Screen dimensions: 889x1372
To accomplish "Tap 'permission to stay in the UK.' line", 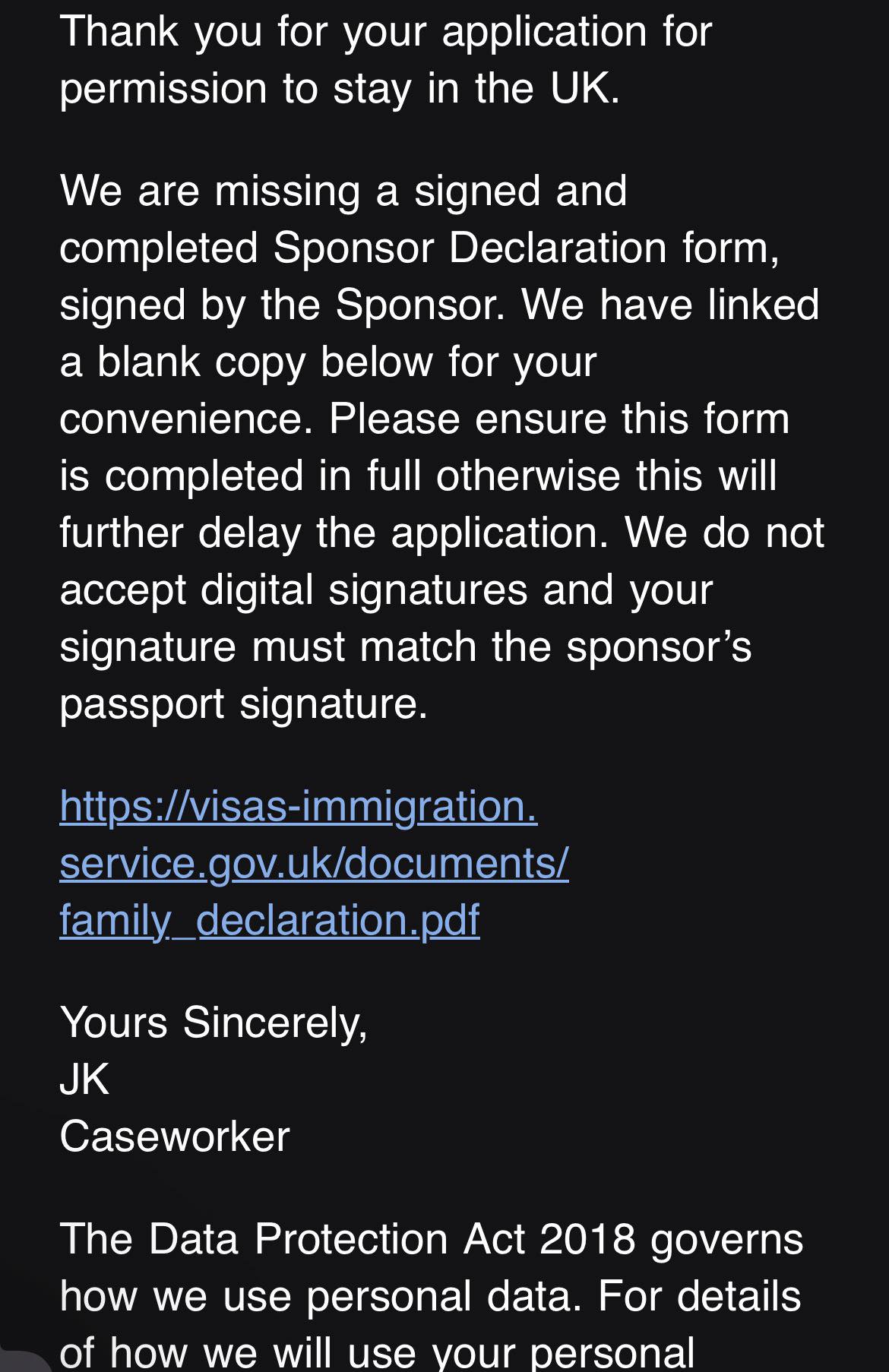I will point(340,88).
